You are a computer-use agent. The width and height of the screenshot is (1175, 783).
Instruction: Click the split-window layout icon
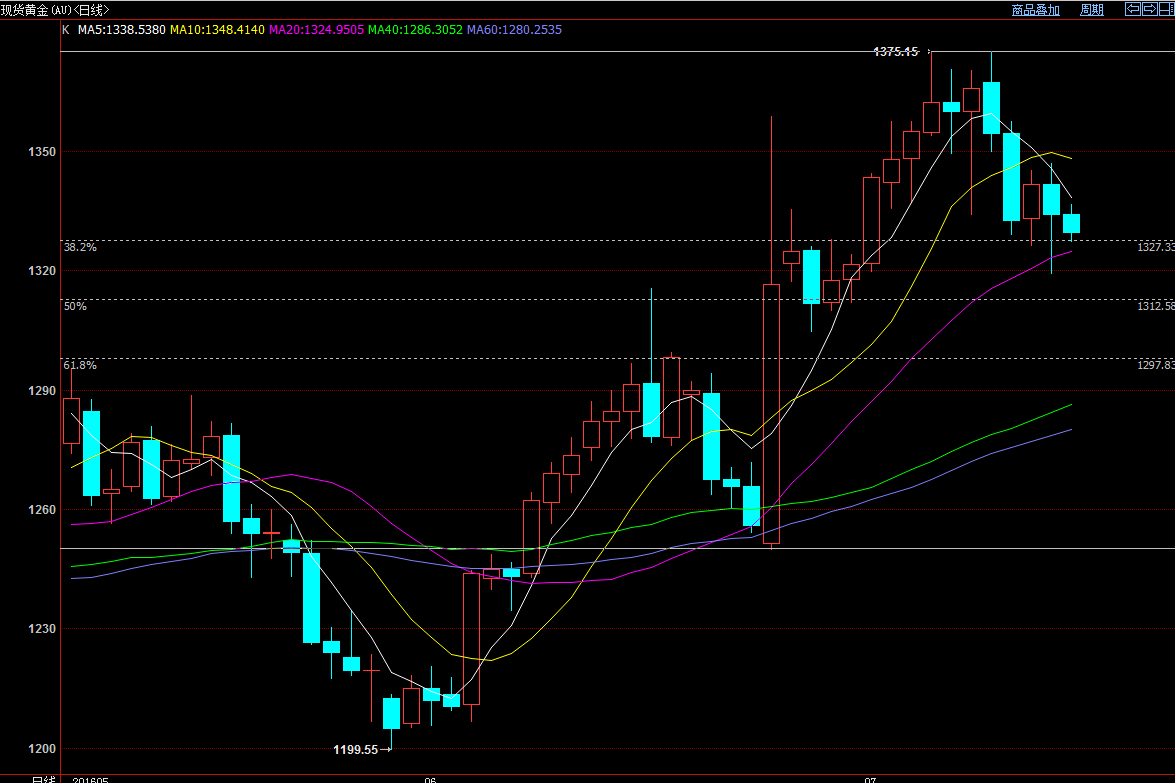coord(1166,9)
